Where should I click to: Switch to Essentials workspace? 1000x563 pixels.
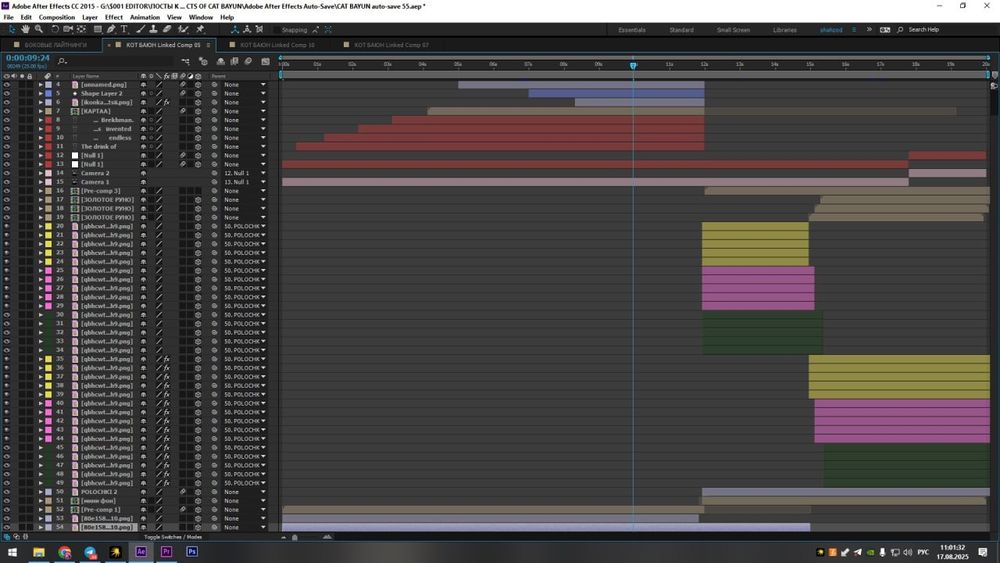[631, 30]
